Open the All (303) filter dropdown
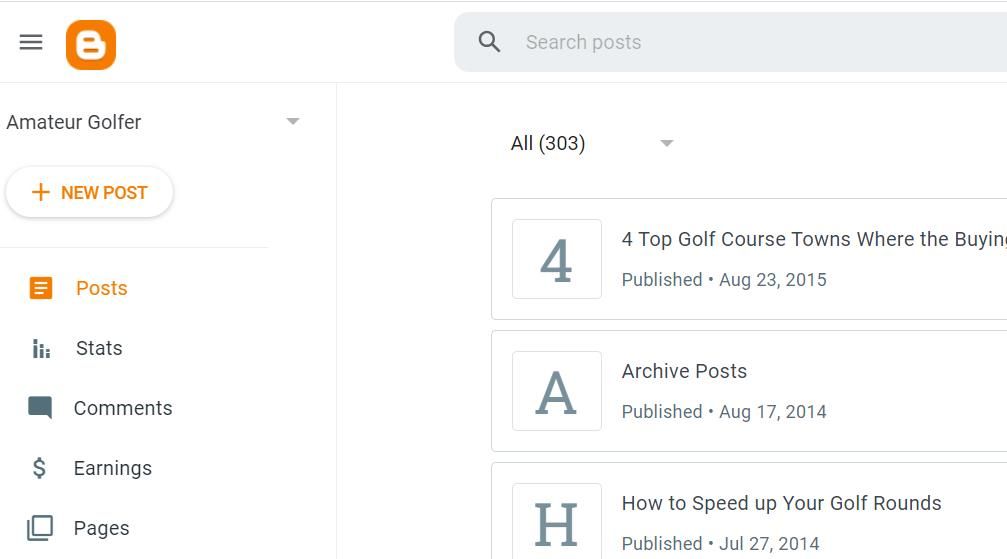 point(667,143)
